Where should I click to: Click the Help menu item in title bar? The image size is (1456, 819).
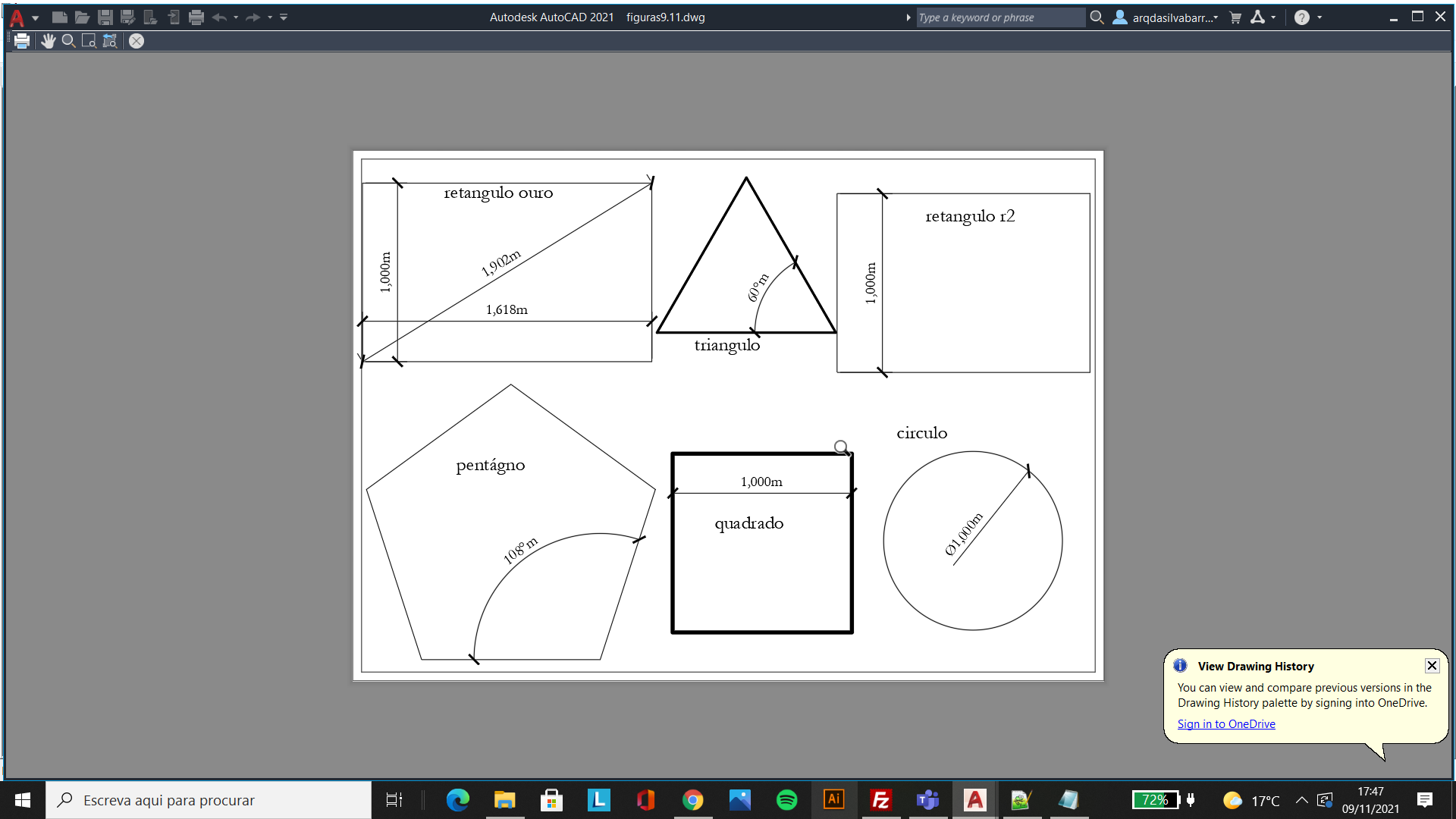coord(1302,17)
